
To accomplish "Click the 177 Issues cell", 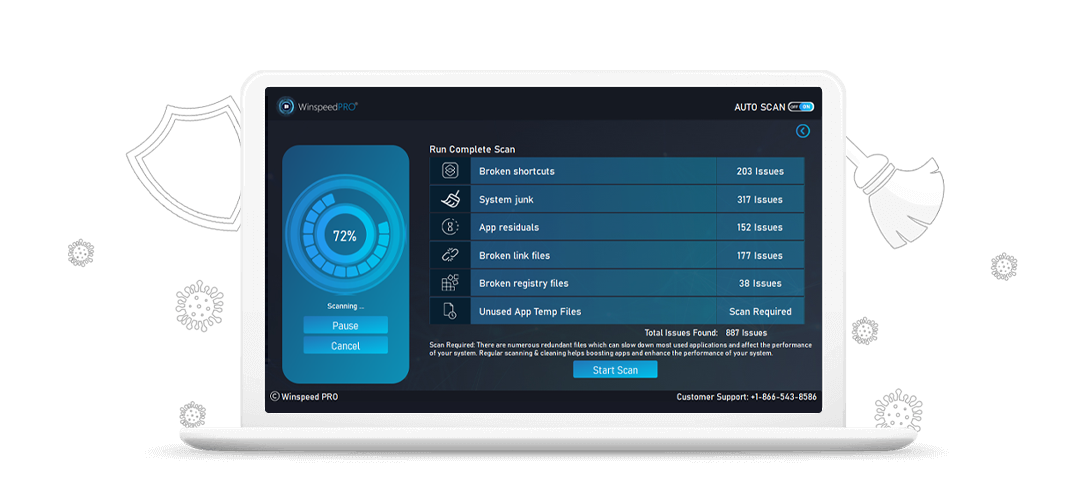I will [x=760, y=255].
